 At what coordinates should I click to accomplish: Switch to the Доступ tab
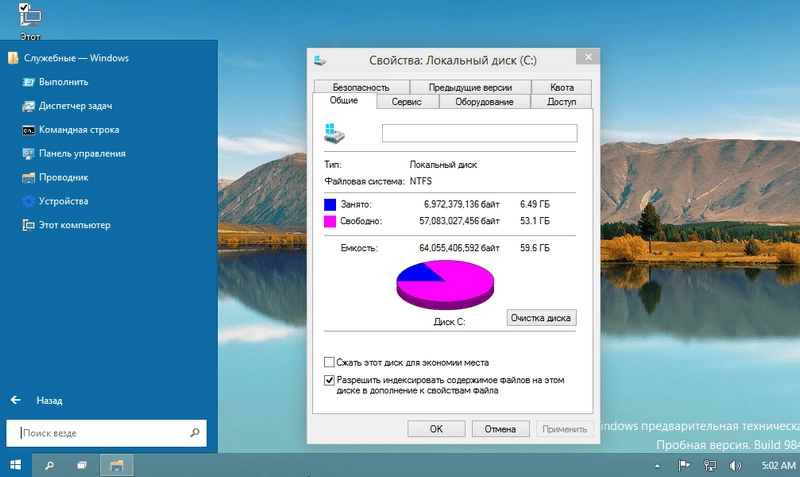561,102
